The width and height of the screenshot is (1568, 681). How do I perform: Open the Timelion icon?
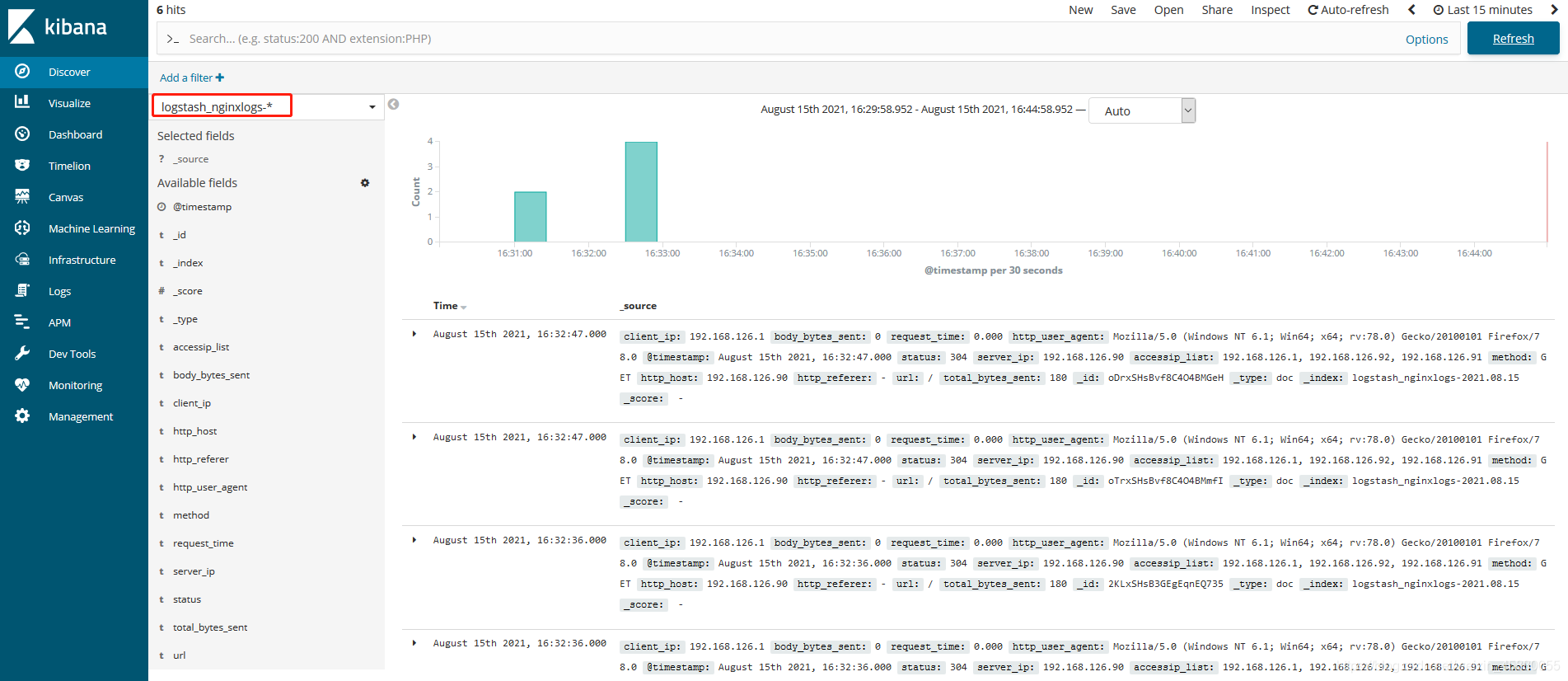point(22,165)
